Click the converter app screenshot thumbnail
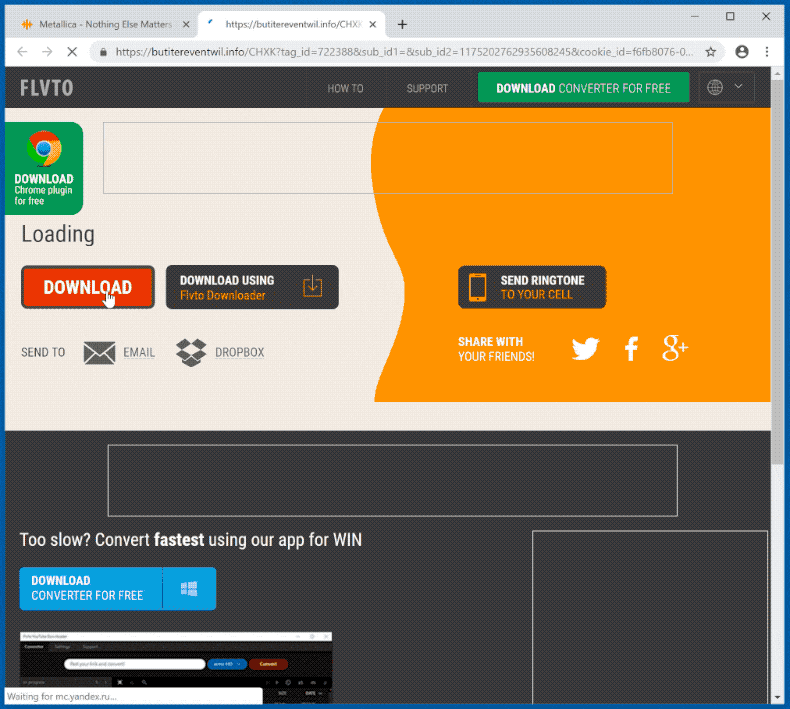 176,667
